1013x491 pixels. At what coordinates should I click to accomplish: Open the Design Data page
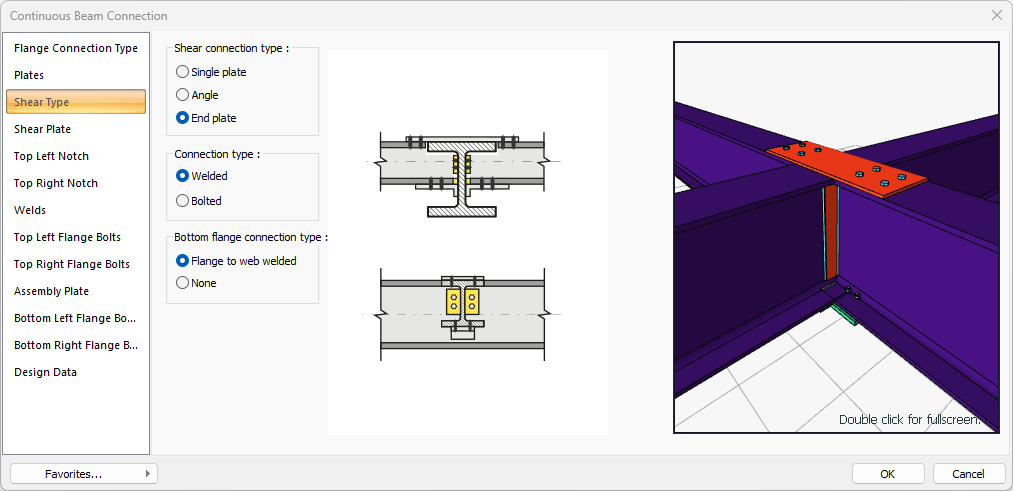click(45, 372)
